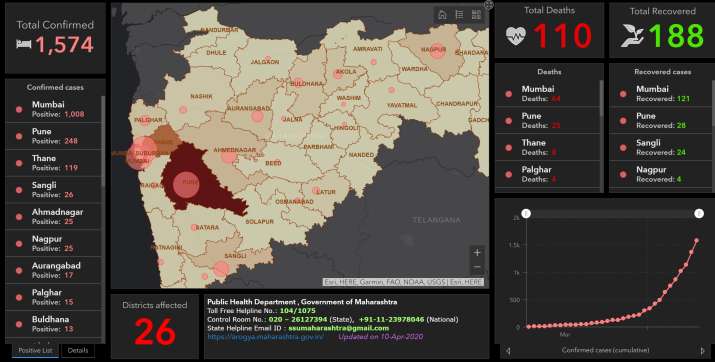Viewport: 715px width, 362px height.
Task: Click the Confirmed cases list scrollbar
Action: coord(103,141)
